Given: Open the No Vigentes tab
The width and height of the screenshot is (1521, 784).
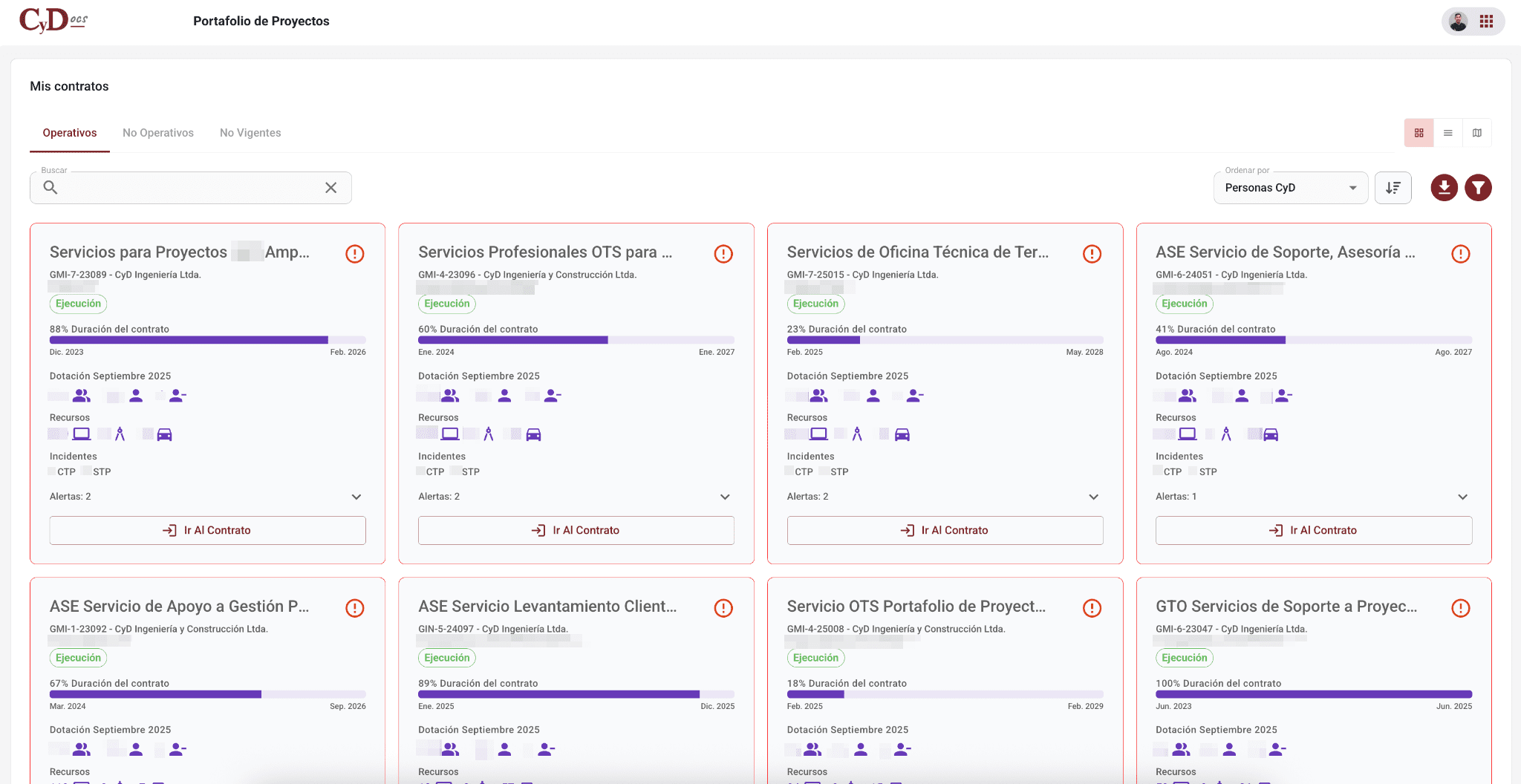Looking at the screenshot, I should pos(250,133).
